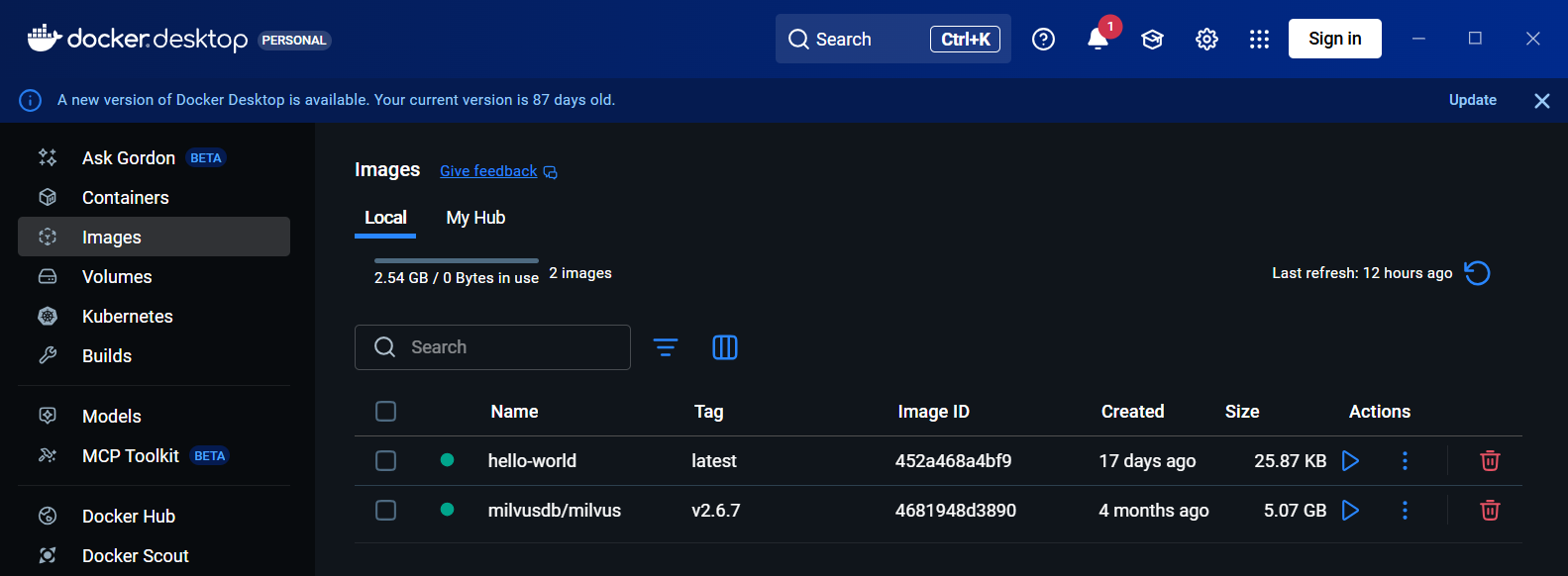Switch to the Local tab
This screenshot has width=1568, height=576.
(385, 218)
